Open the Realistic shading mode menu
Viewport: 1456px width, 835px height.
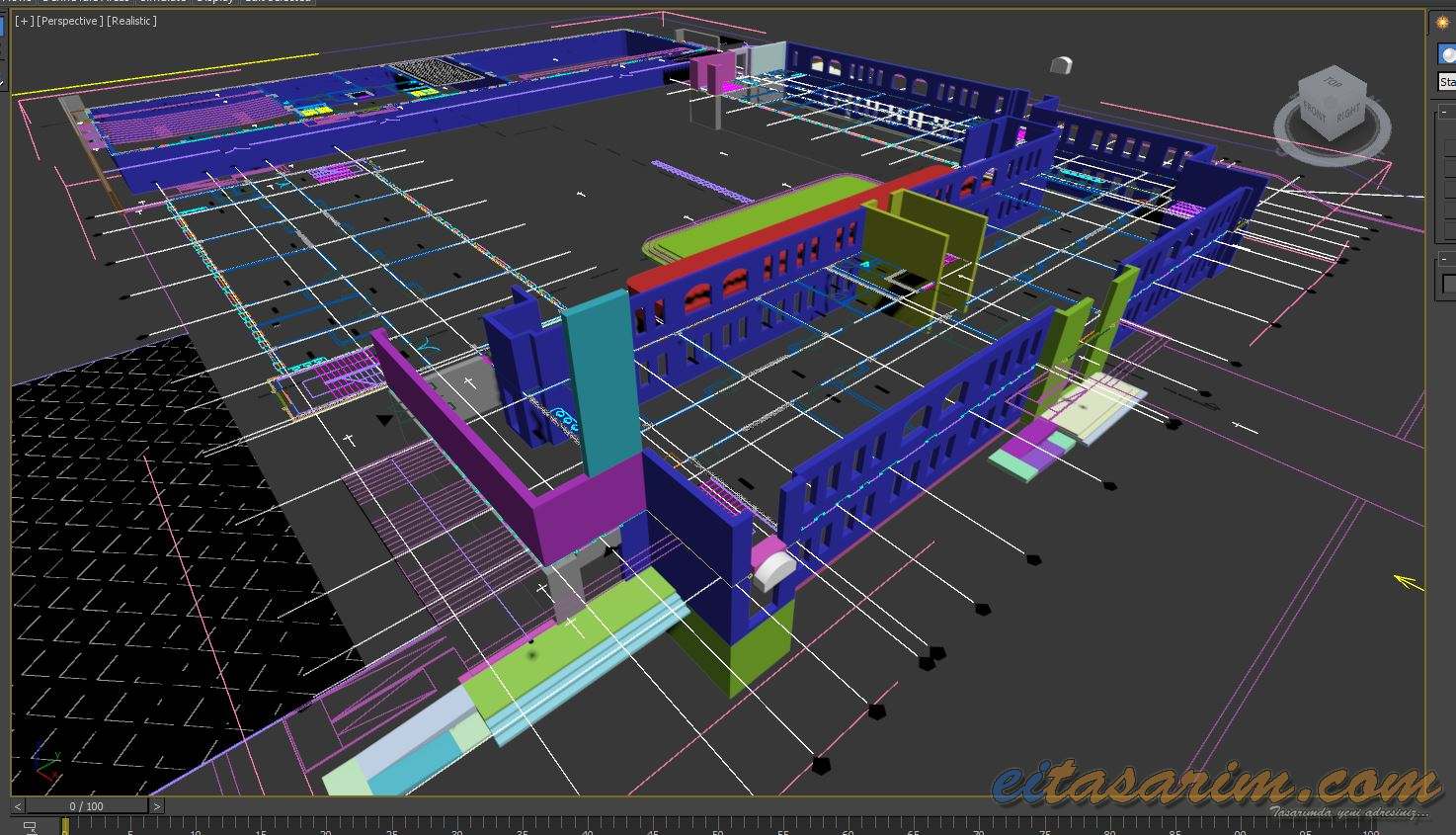coord(131,21)
